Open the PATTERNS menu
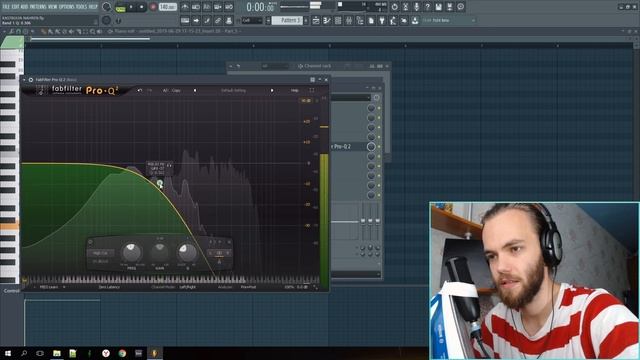640x360 pixels. click(38, 7)
